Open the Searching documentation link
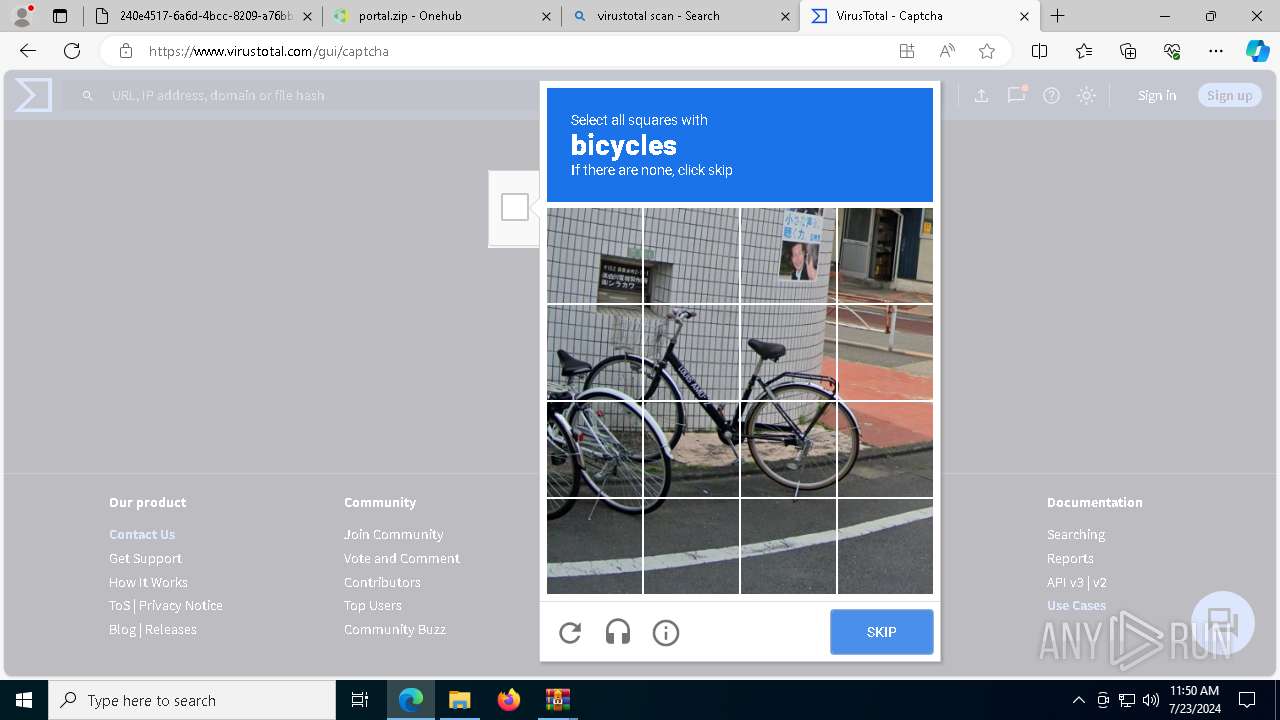 tap(1076, 534)
